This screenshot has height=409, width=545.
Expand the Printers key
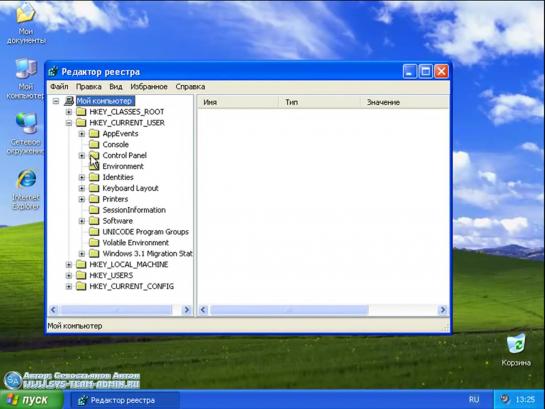coord(82,199)
